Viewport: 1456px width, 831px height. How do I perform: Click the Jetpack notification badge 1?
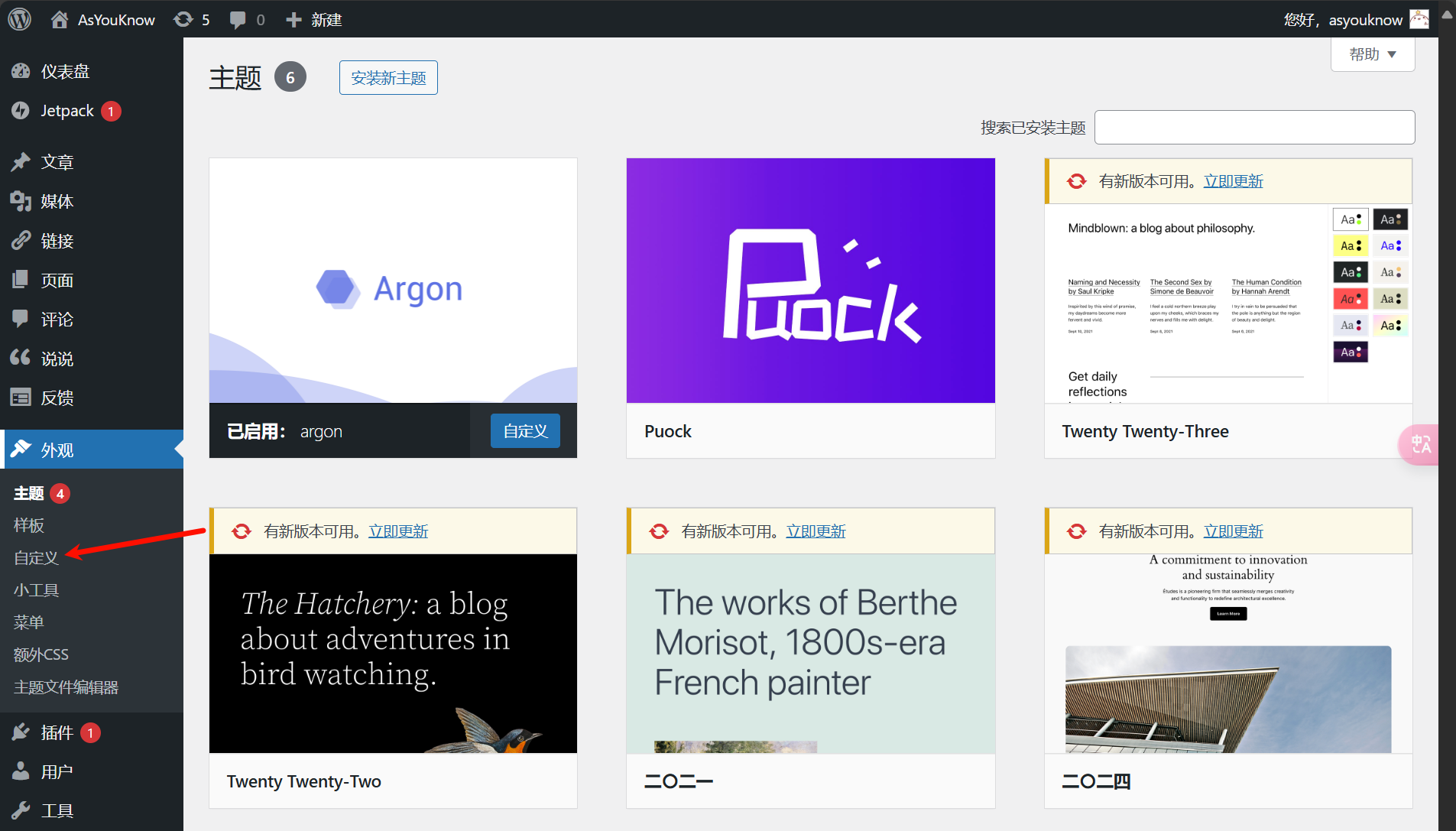(x=111, y=112)
